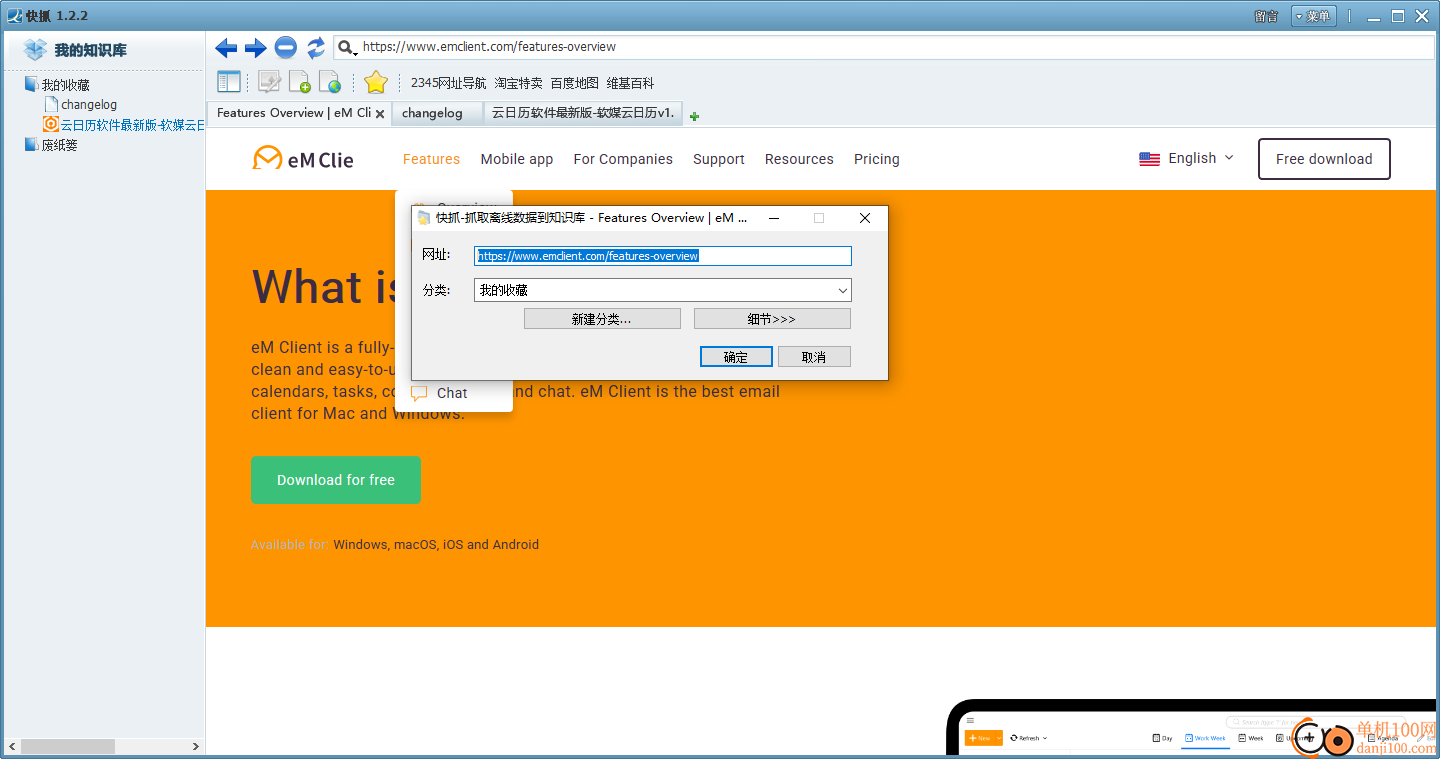Click the edit page pencil icon
This screenshot has height=759, width=1440.
(269, 82)
